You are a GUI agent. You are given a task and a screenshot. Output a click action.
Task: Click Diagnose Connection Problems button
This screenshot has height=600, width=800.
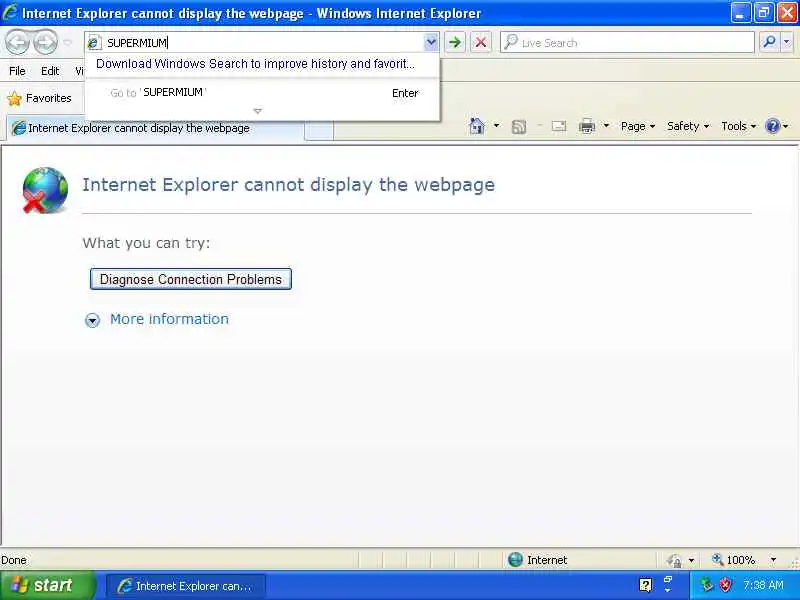pyautogui.click(x=191, y=279)
